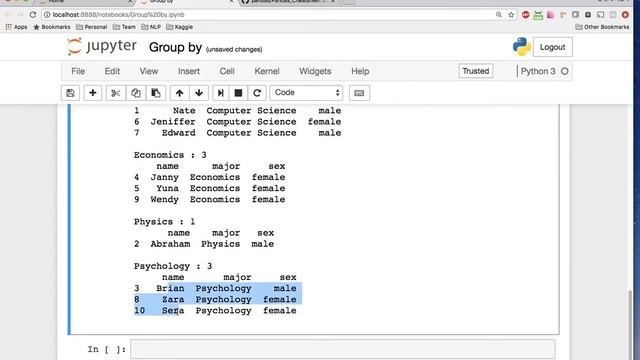This screenshot has width=640, height=360.
Task: Run the cell with the skip-forward icon
Action: pyautogui.click(x=220, y=93)
